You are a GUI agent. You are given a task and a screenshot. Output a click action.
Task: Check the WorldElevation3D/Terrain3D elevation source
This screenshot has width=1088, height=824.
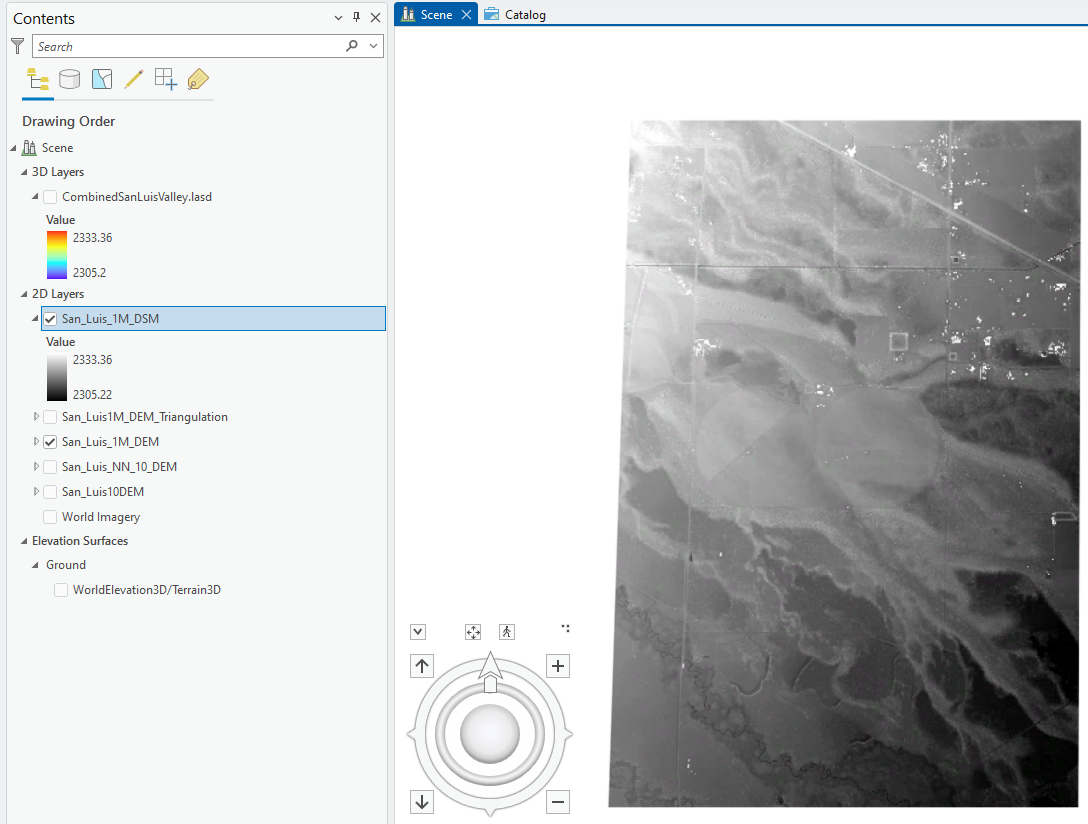(61, 590)
